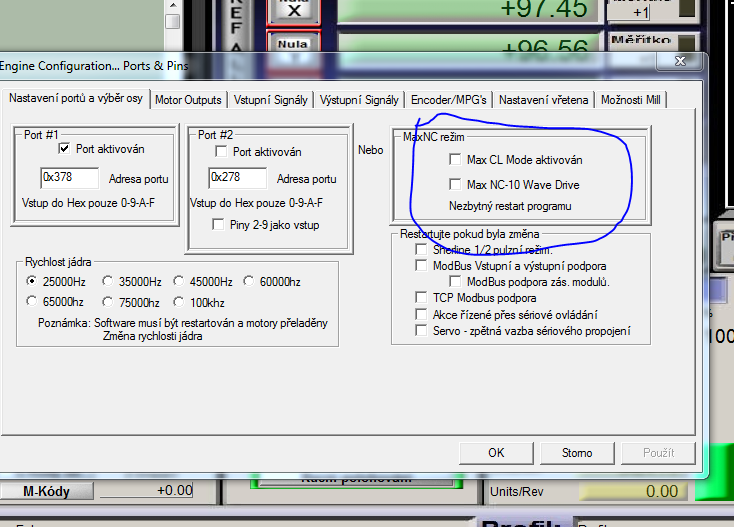Open the Výstupní Signály tab
This screenshot has width=734, height=527.
(359, 100)
